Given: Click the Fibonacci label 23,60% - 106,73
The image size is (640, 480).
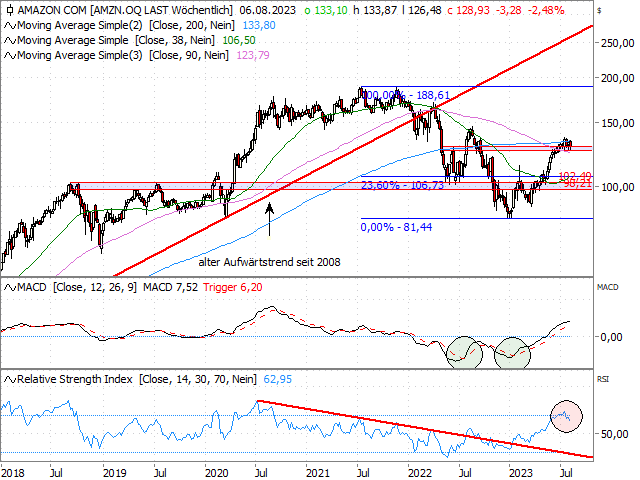Looking at the screenshot, I should tap(402, 185).
